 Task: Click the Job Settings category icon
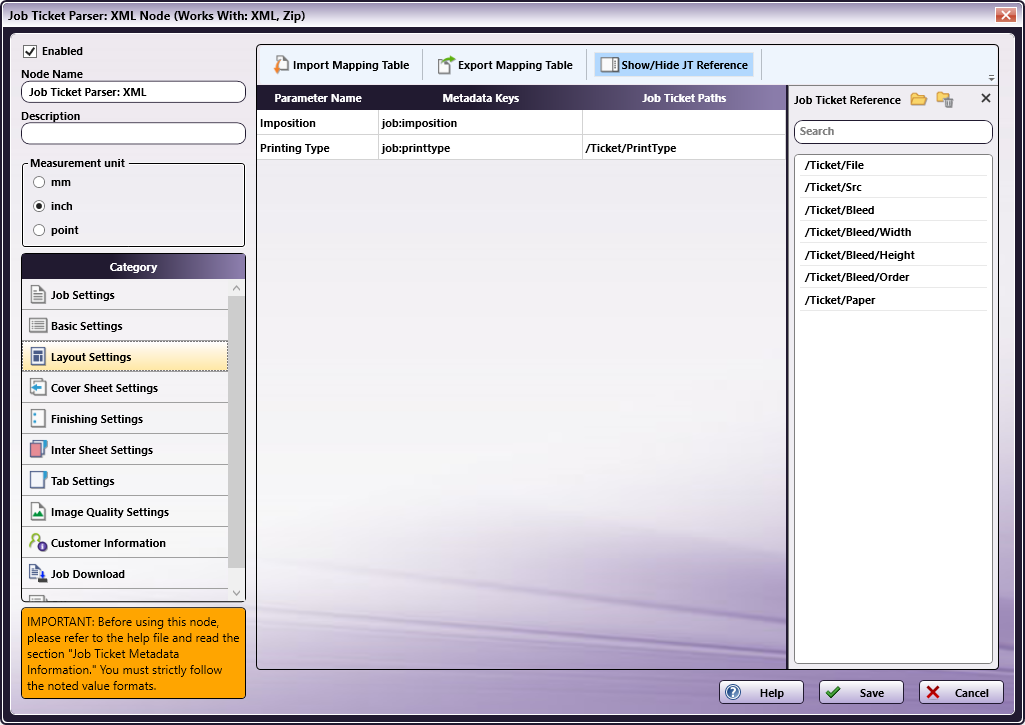click(x=38, y=295)
